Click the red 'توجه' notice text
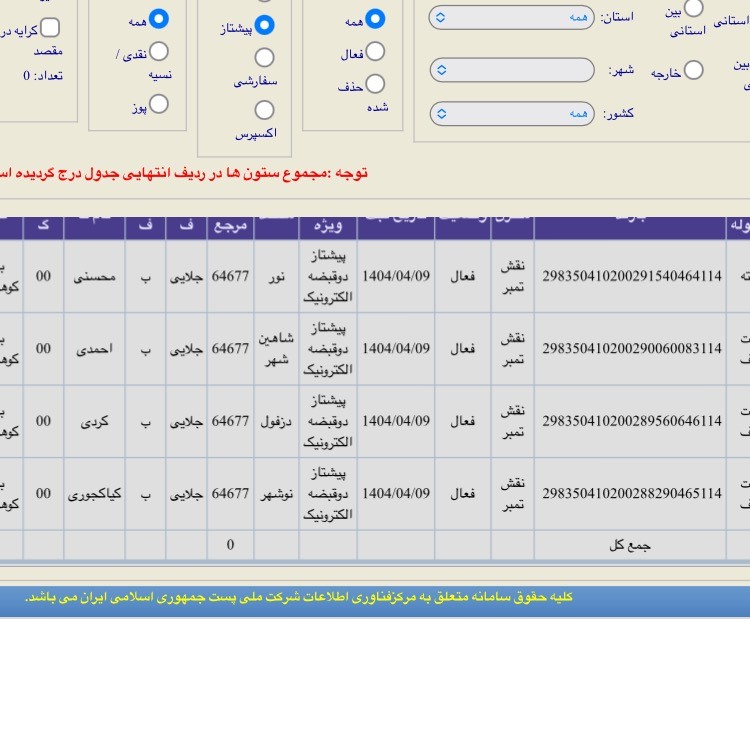The image size is (750, 750). (x=184, y=173)
